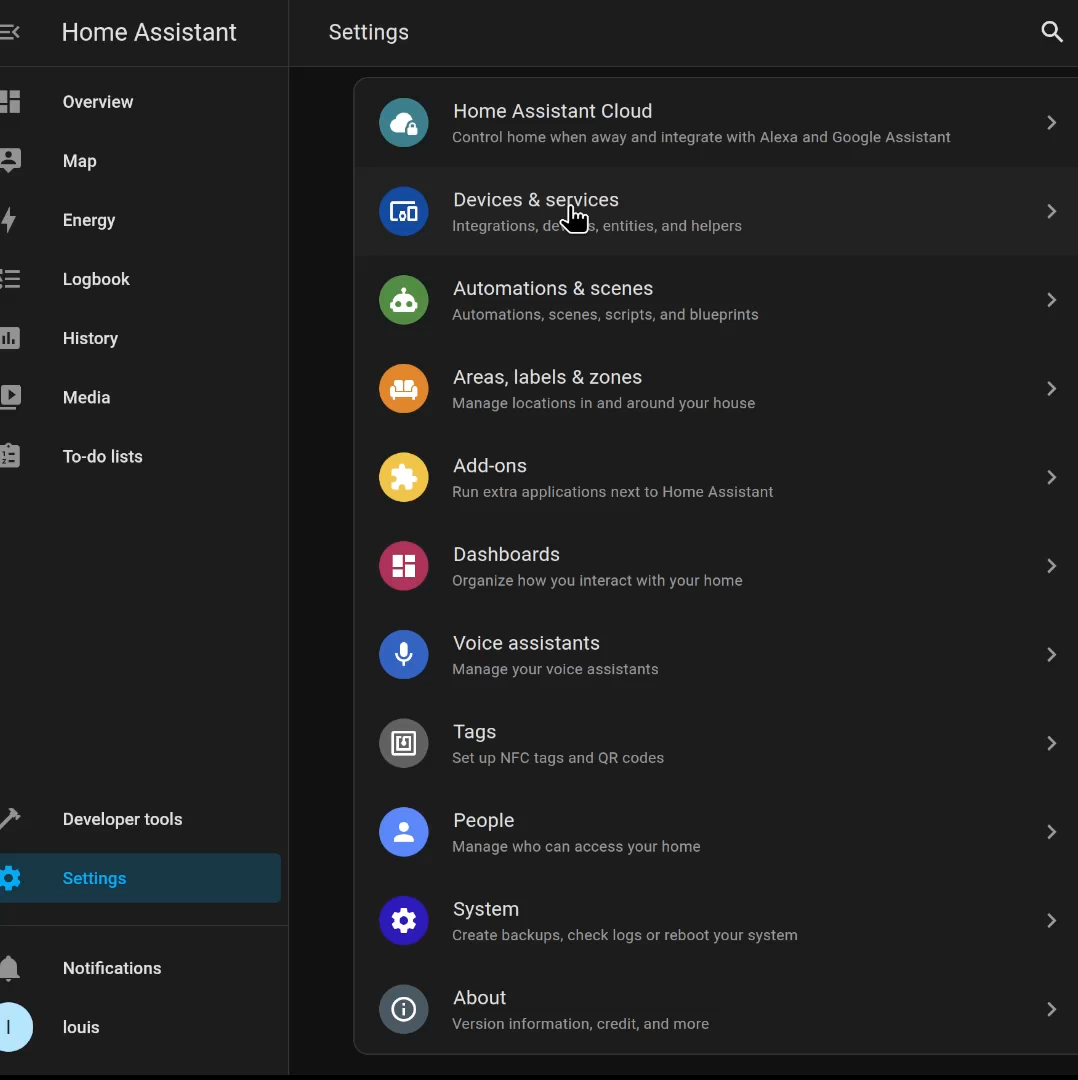This screenshot has width=1078, height=1080.
Task: Open the search magnifier in Settings header
Action: [1051, 32]
